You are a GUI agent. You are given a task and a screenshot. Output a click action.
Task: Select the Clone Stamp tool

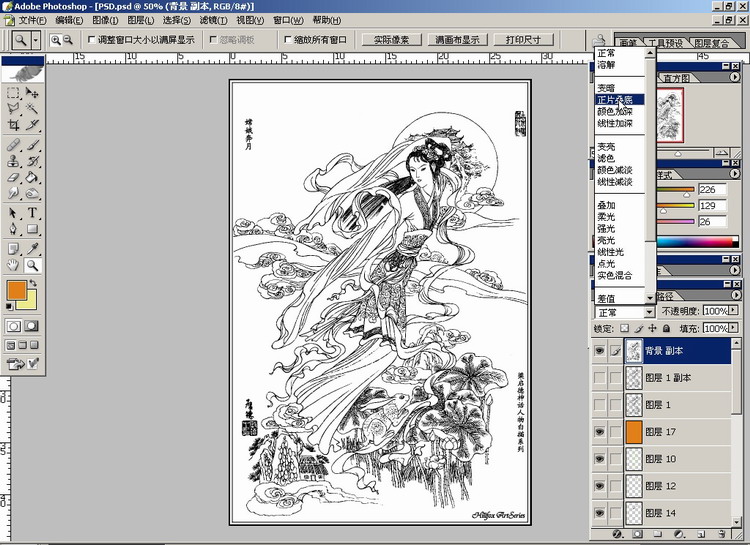[x=13, y=161]
